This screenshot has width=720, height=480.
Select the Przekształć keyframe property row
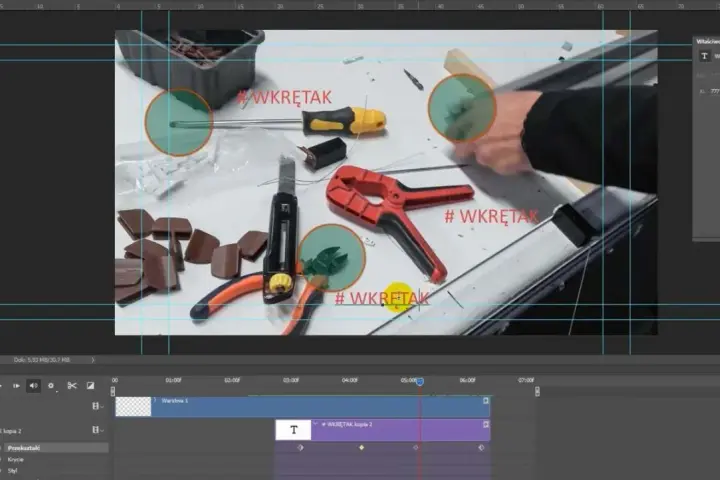[x=55, y=448]
